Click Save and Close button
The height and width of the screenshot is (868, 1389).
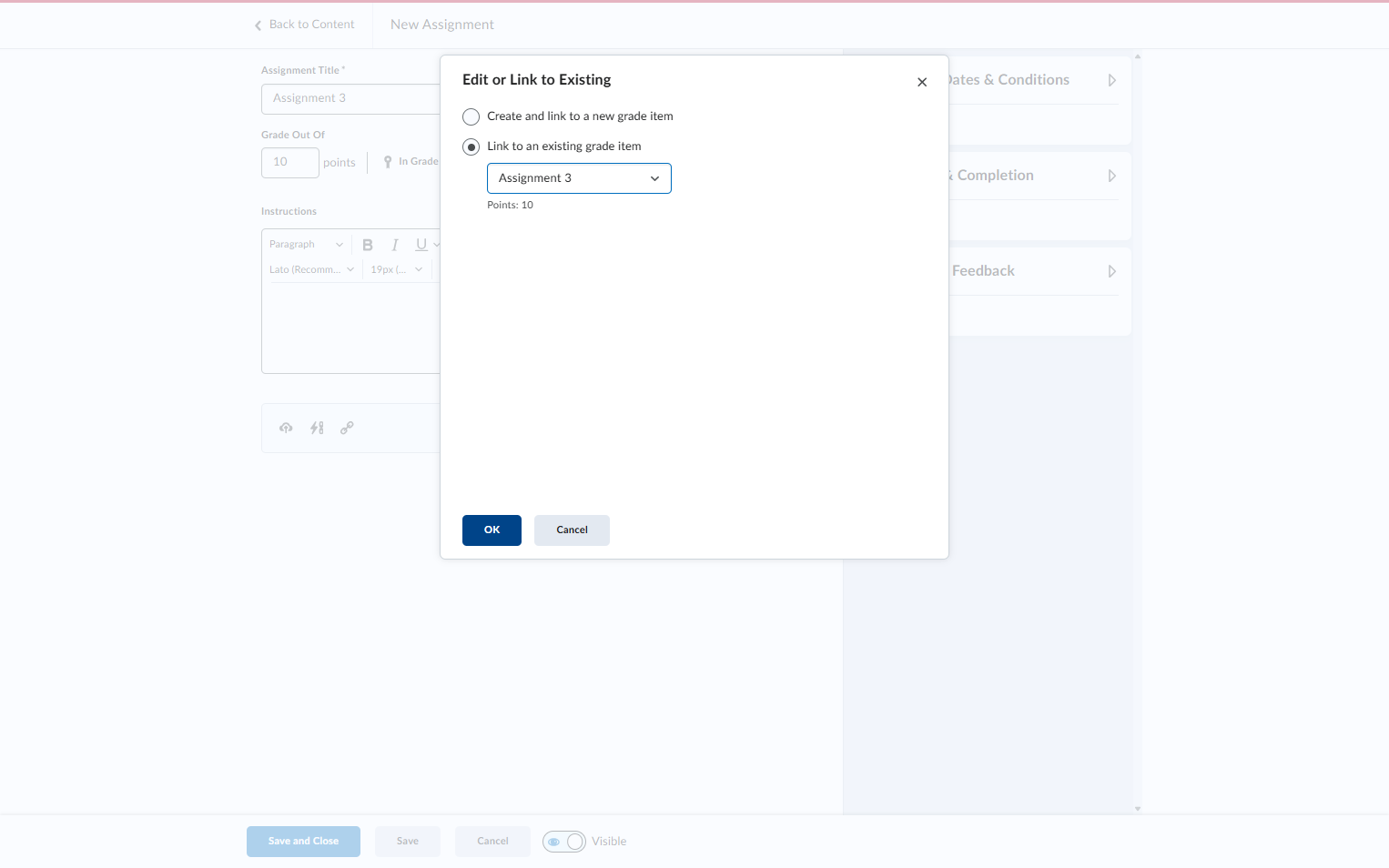pos(303,842)
